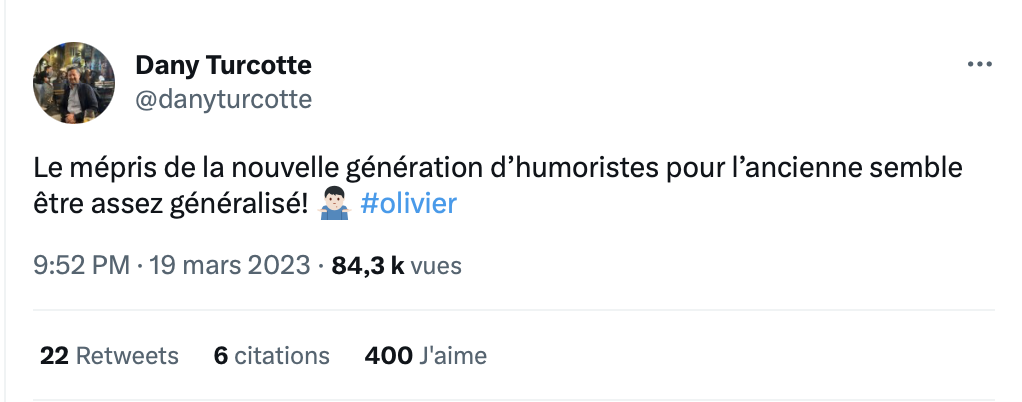Viewport: 1022px width, 402px height.
Task: Click the display name Dany Turcotte
Action: (x=223, y=66)
